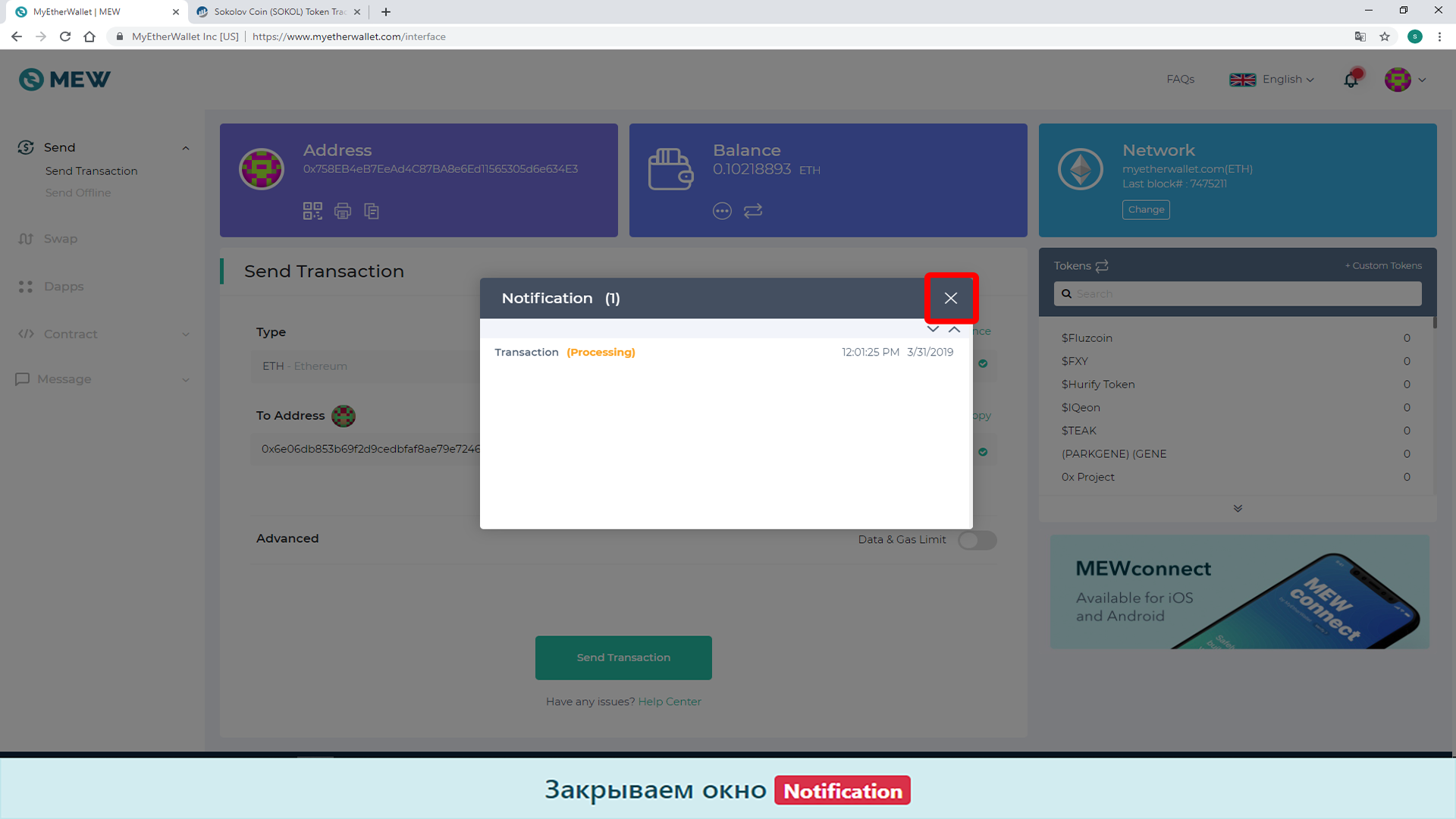Click the address bar URL

pos(349,36)
